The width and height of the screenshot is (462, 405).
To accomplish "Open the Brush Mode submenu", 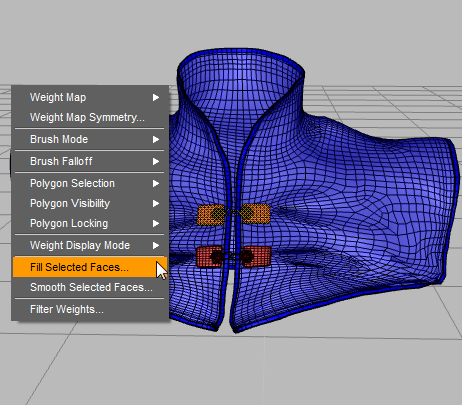I will click(90, 139).
